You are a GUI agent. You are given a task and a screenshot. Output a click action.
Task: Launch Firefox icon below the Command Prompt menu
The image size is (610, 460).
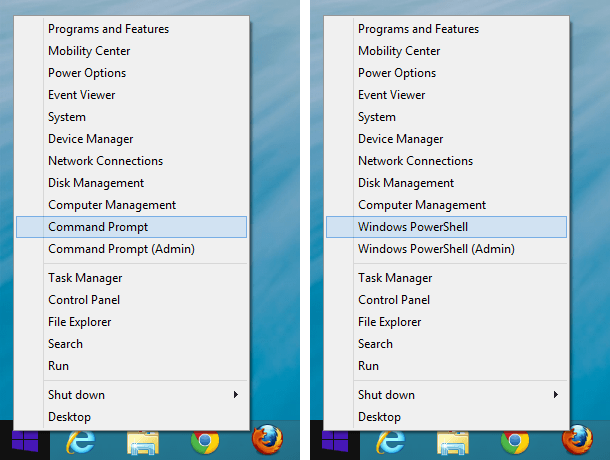click(267, 440)
